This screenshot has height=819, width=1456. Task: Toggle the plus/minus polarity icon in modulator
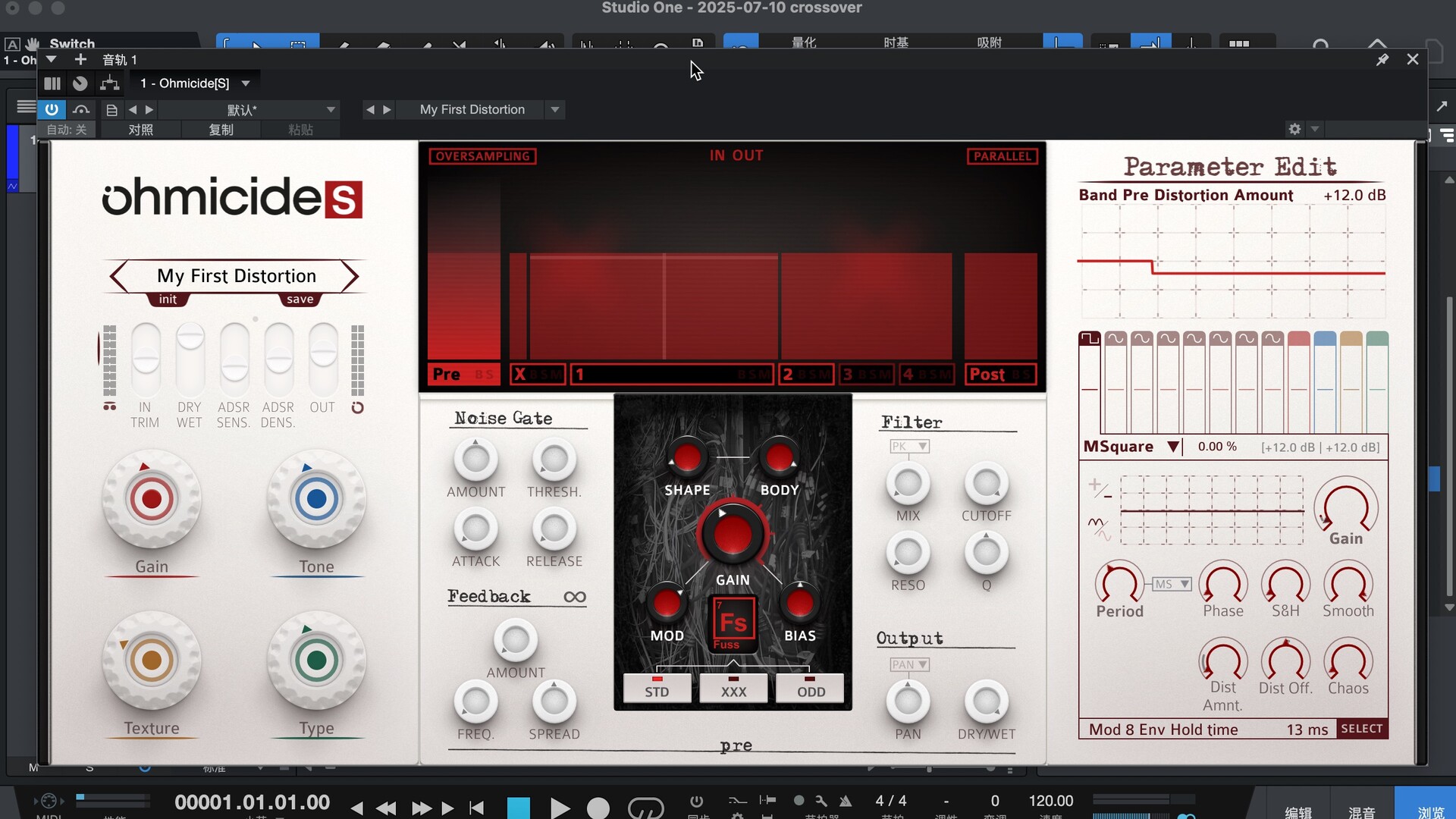point(1099,488)
